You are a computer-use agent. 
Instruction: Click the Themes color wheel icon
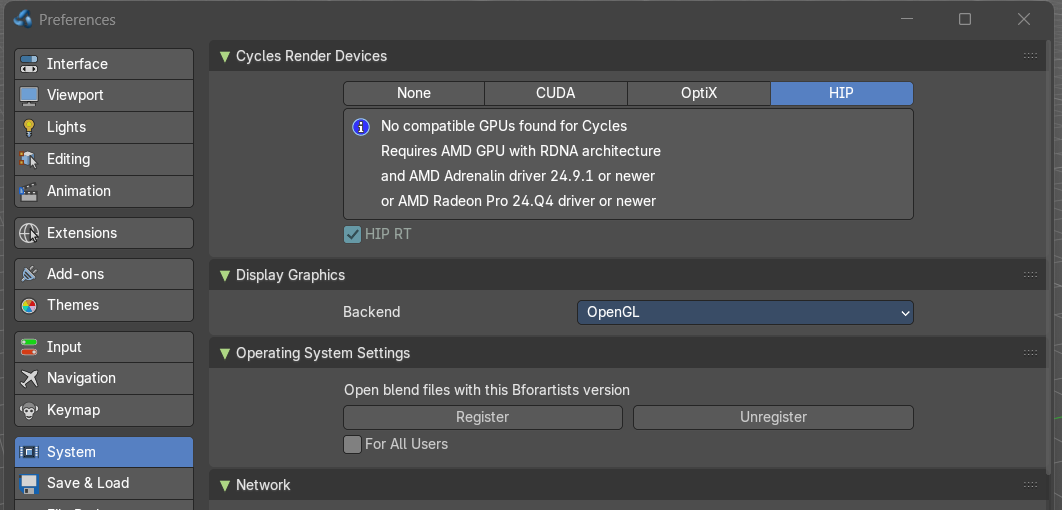click(x=29, y=305)
